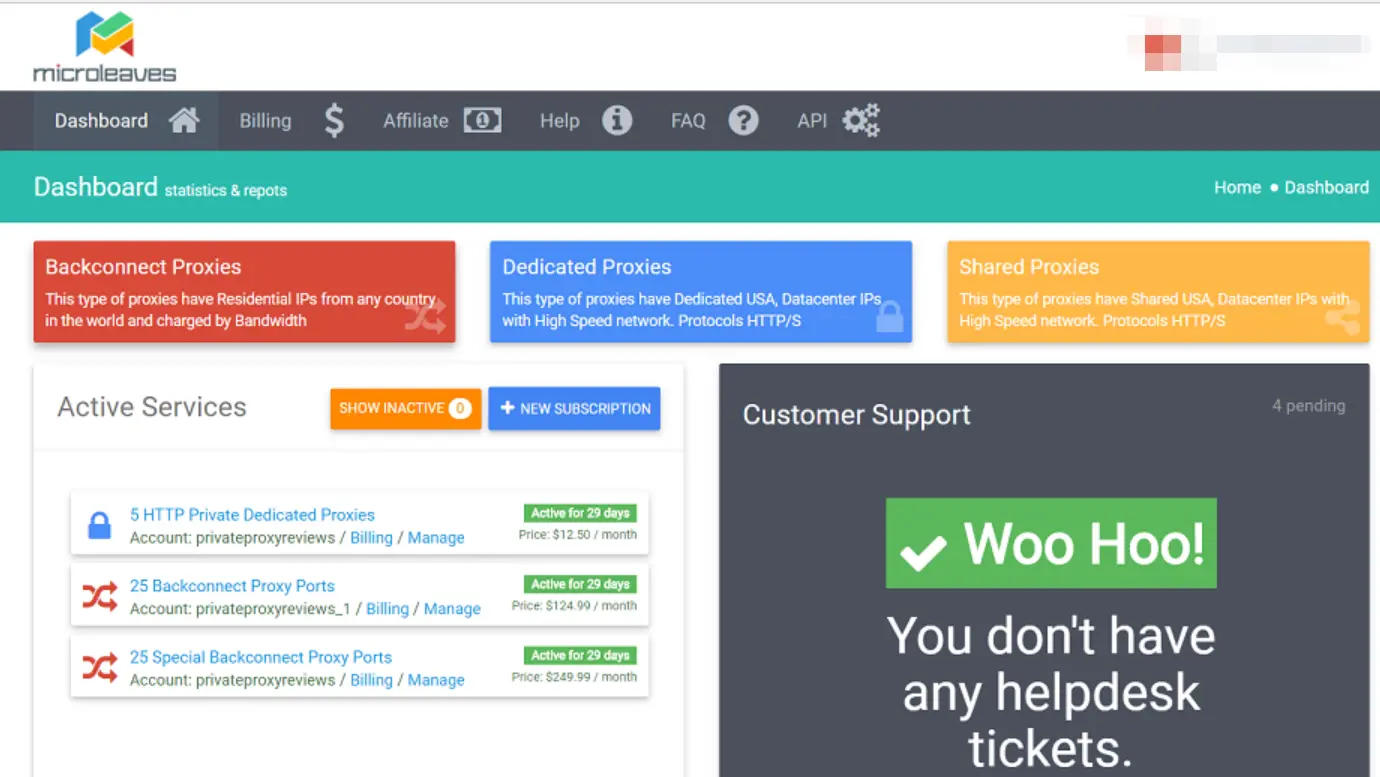Click the New Subscription button
Image resolution: width=1380 pixels, height=777 pixels.
[574, 408]
